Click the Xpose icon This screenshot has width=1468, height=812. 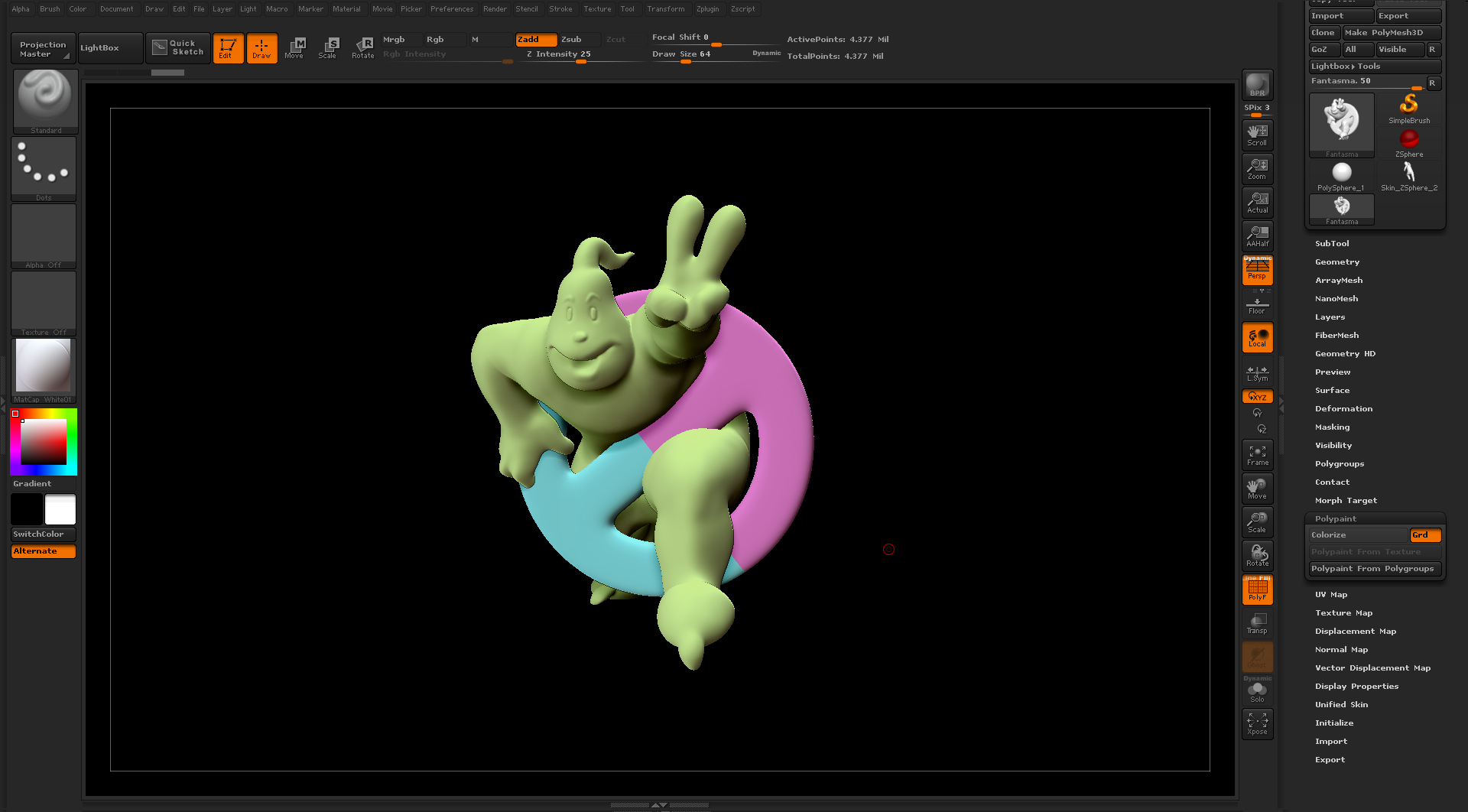pyautogui.click(x=1257, y=724)
